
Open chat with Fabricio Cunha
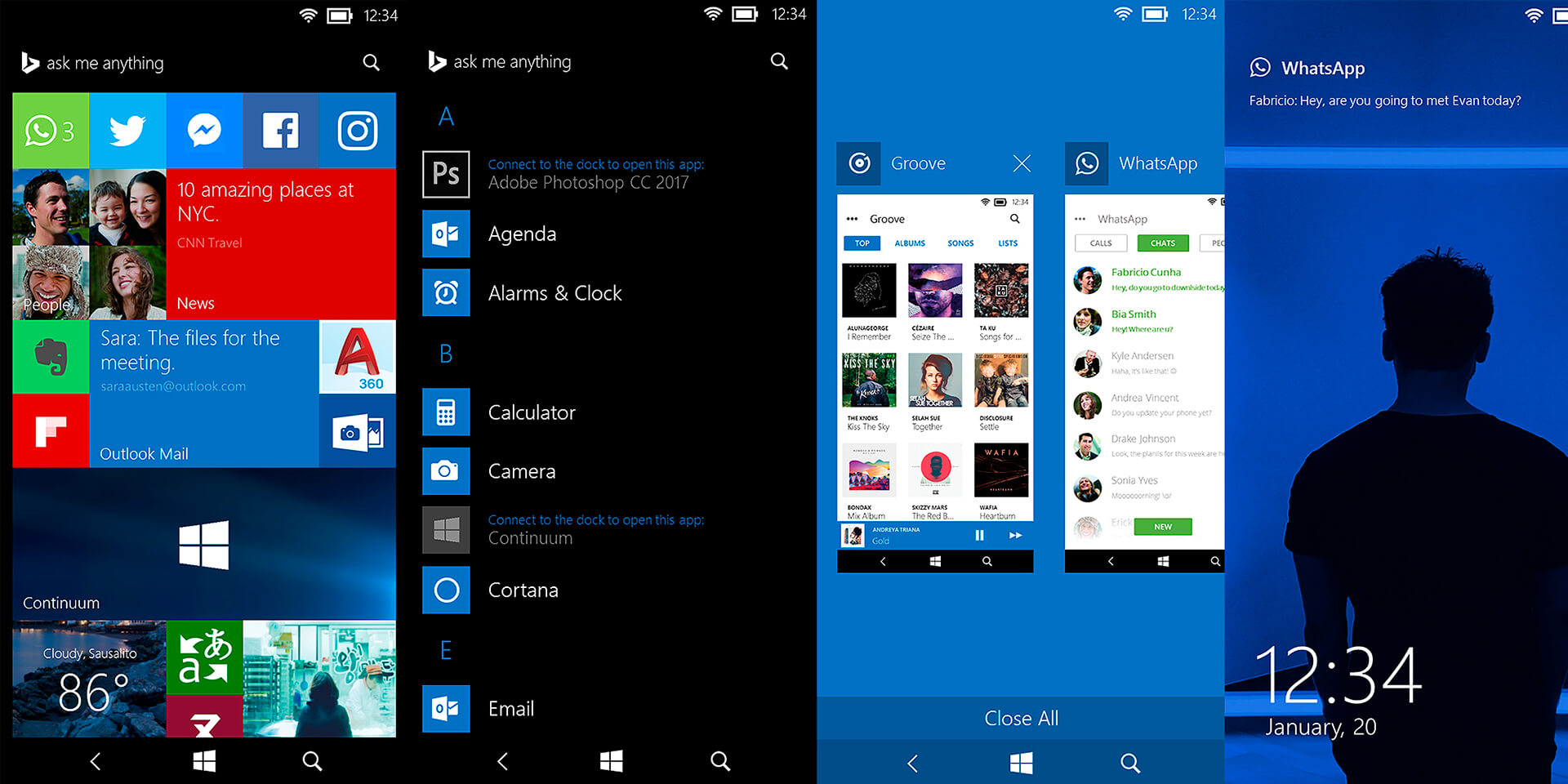click(1147, 279)
